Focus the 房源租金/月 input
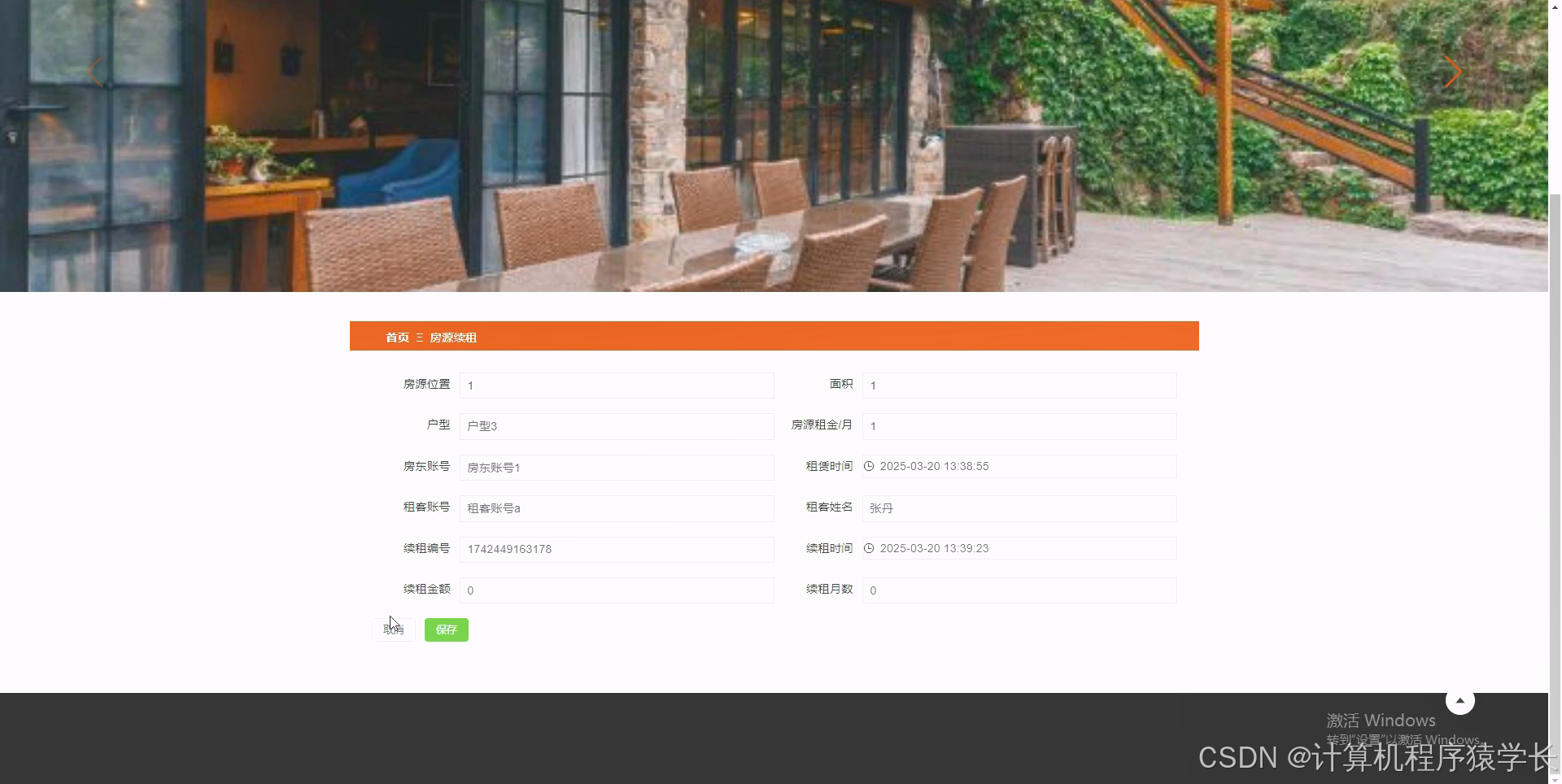Image resolution: width=1562 pixels, height=784 pixels. coord(1019,426)
